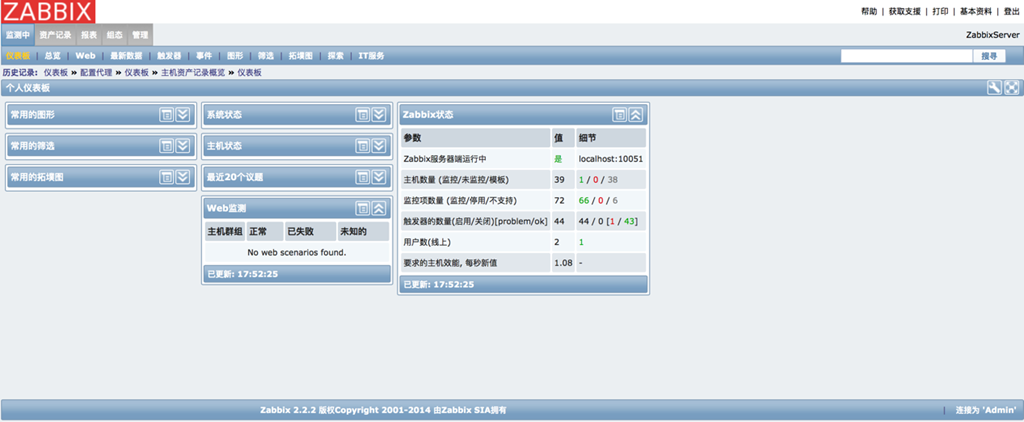The image size is (1024, 422).
Task: Expand the 常用的图形 widget
Action: 183,114
